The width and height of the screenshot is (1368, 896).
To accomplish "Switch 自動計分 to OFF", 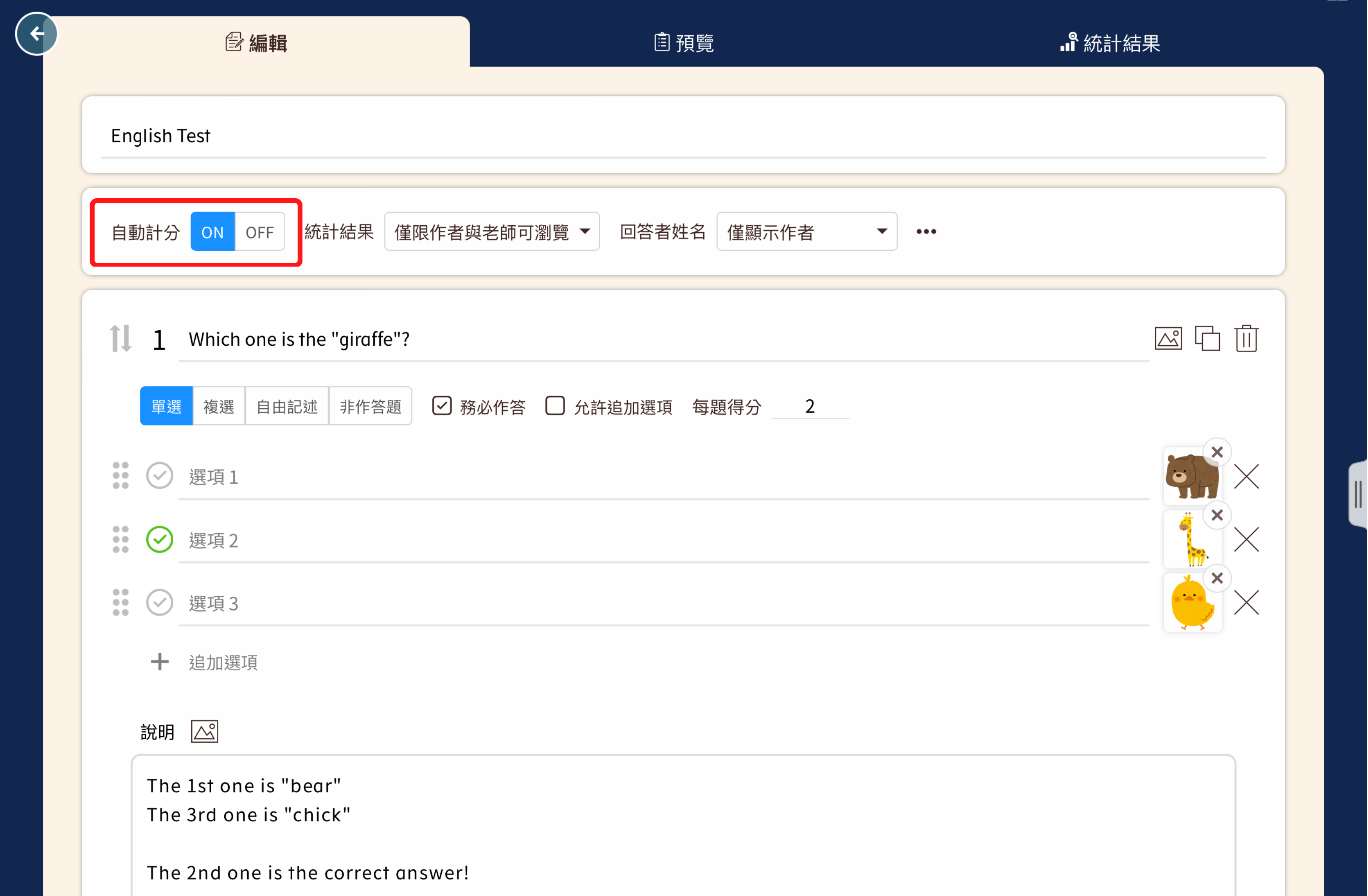I will 259,232.
